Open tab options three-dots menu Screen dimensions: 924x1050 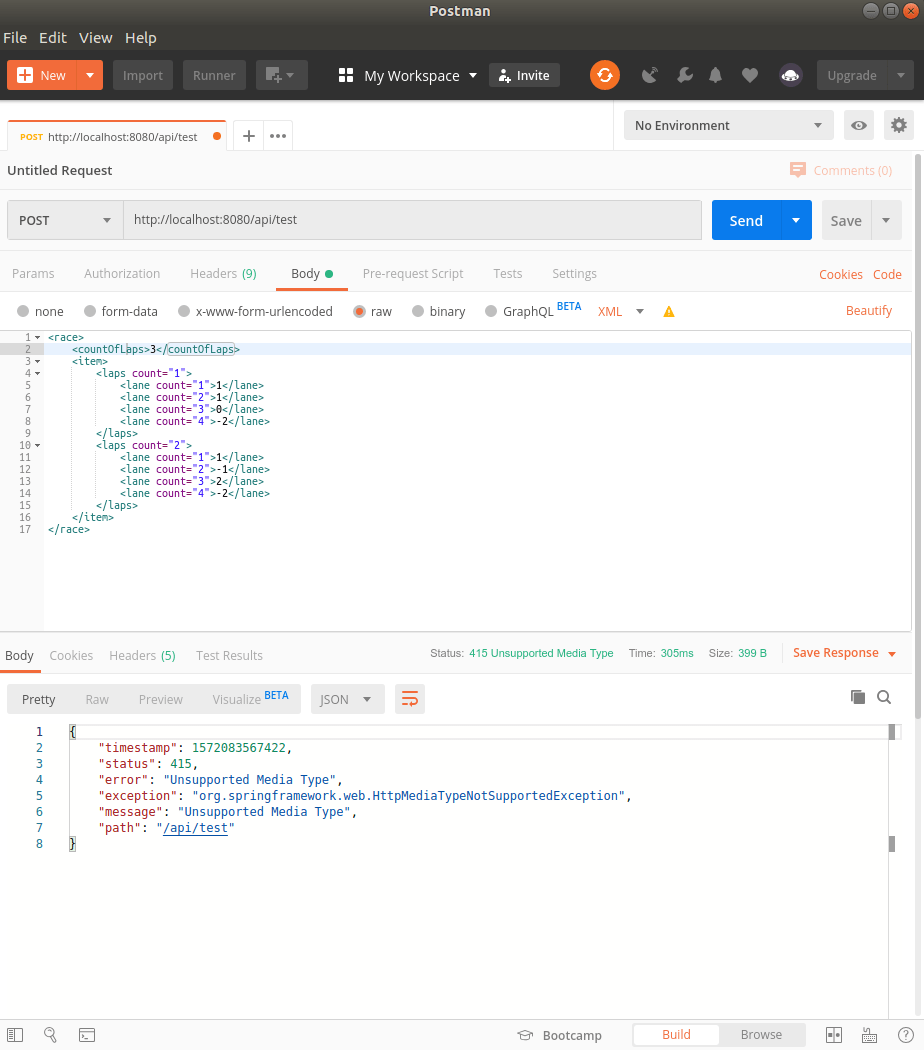(x=278, y=136)
